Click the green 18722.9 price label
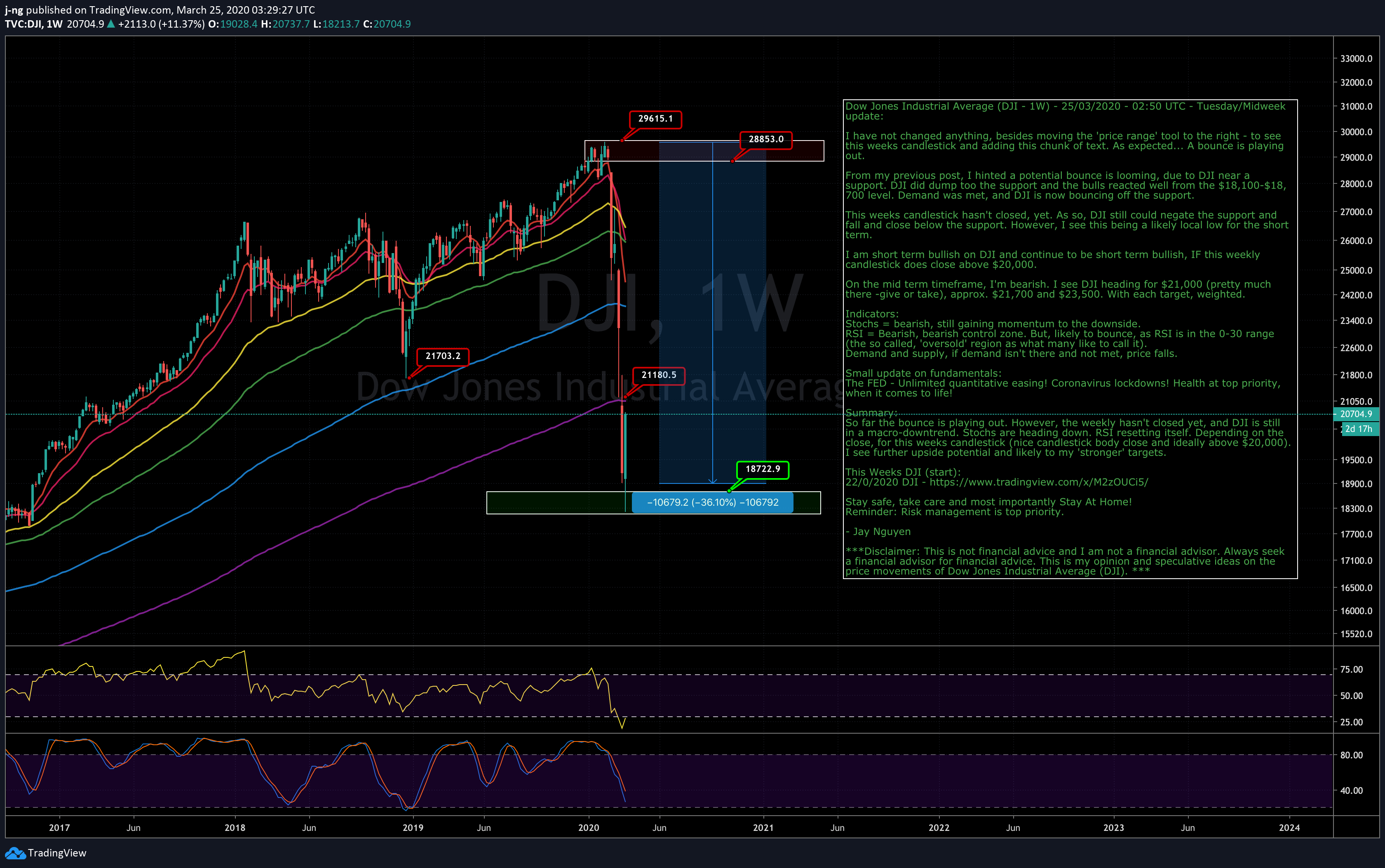 coord(762,469)
